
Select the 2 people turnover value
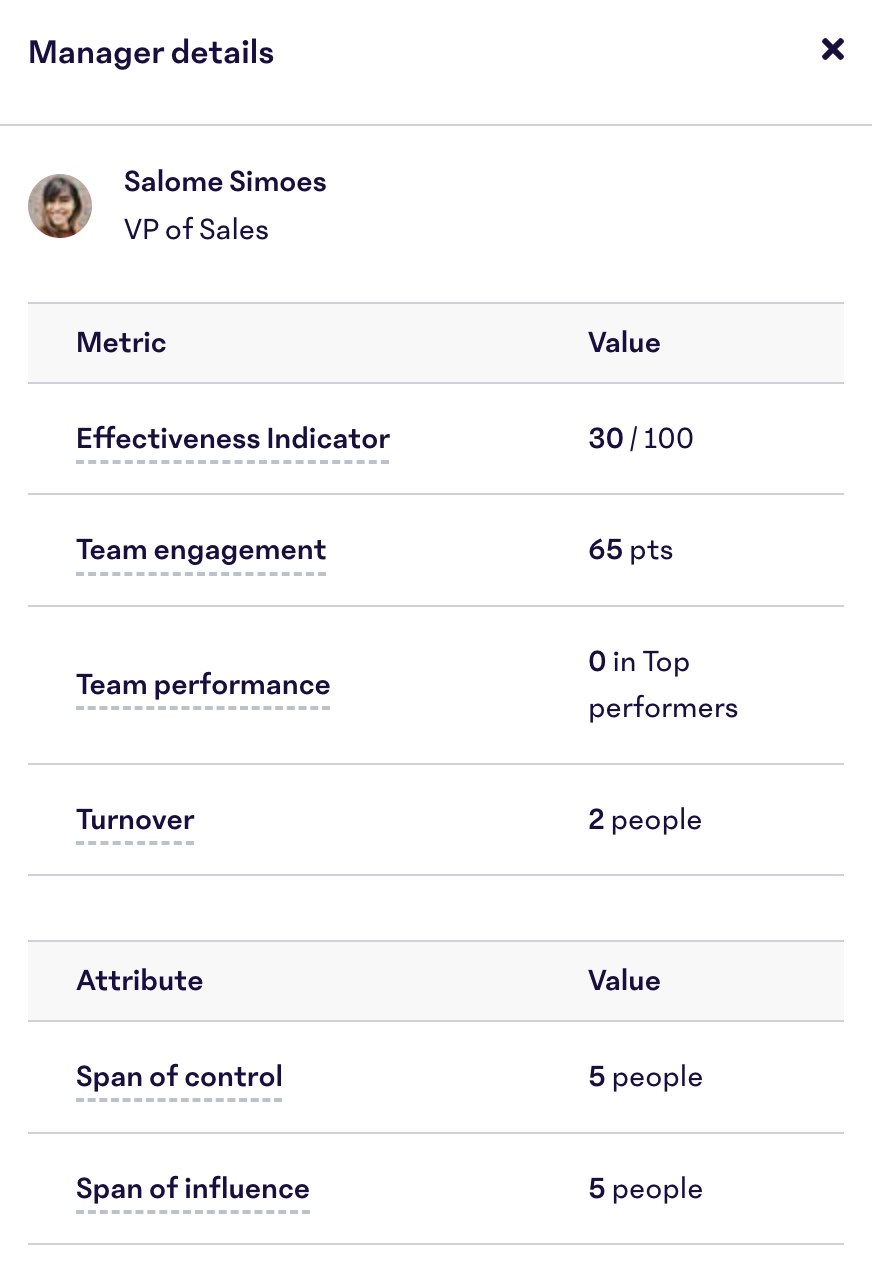click(645, 819)
